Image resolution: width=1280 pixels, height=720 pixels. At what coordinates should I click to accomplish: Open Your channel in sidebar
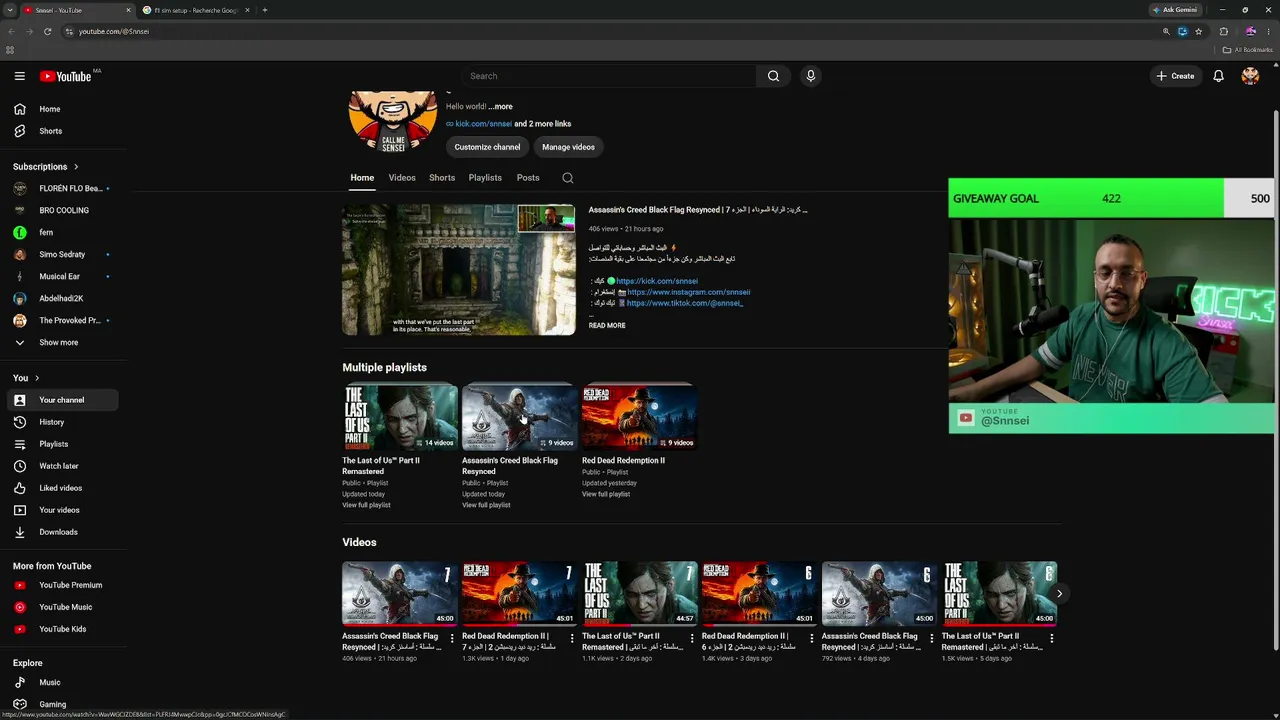tap(62, 400)
